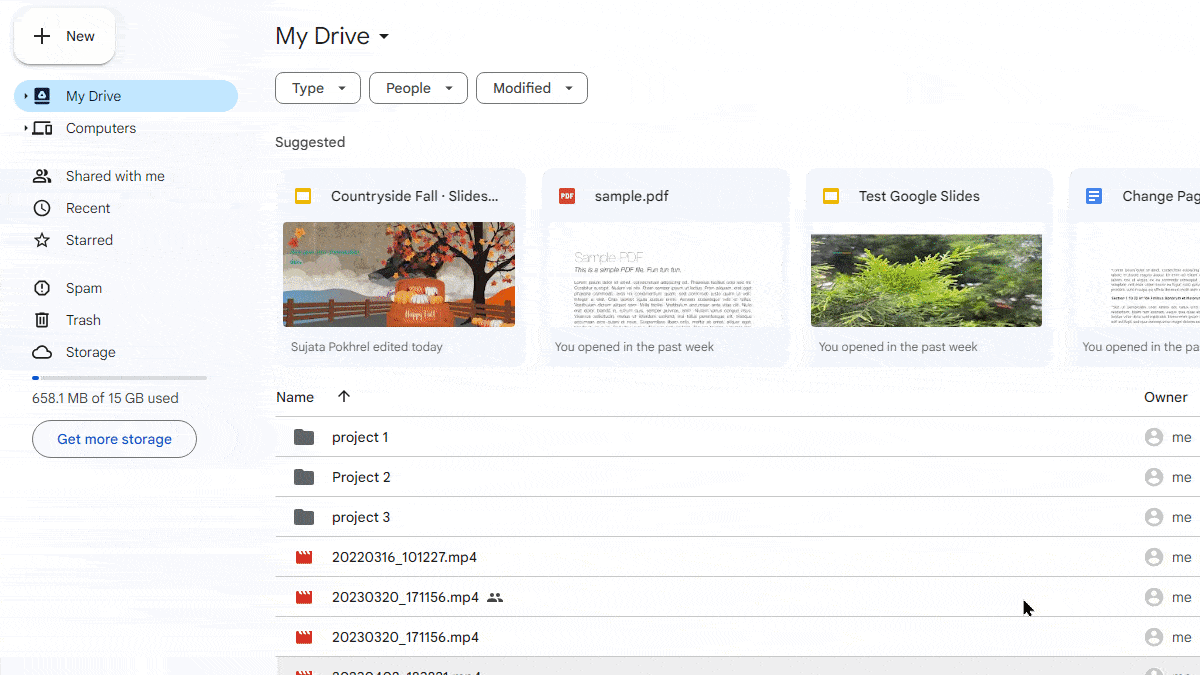Click the Get more storage button
This screenshot has height=675, width=1200.
point(114,439)
